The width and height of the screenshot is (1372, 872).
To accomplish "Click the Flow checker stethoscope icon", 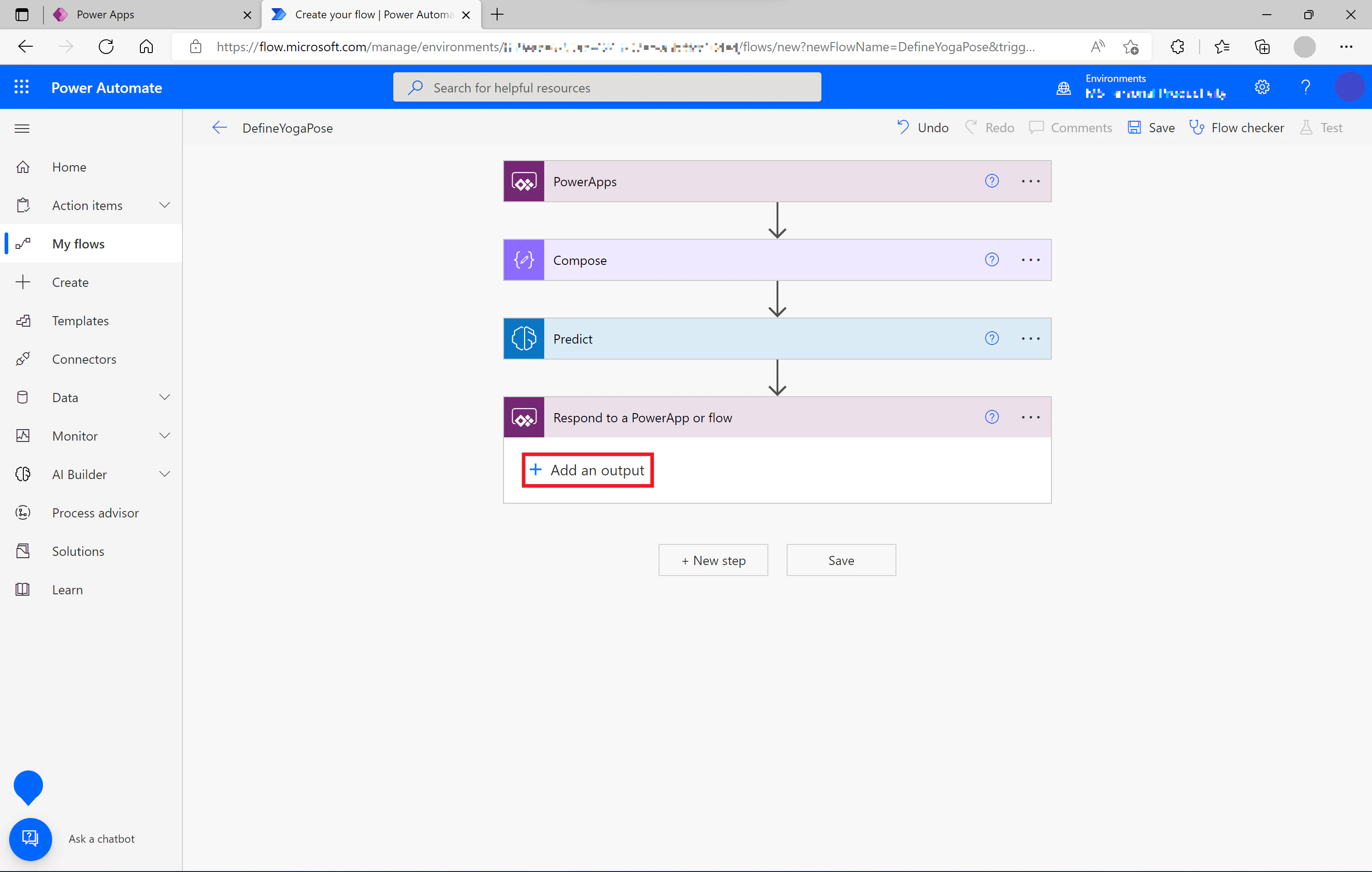I will pos(1196,128).
